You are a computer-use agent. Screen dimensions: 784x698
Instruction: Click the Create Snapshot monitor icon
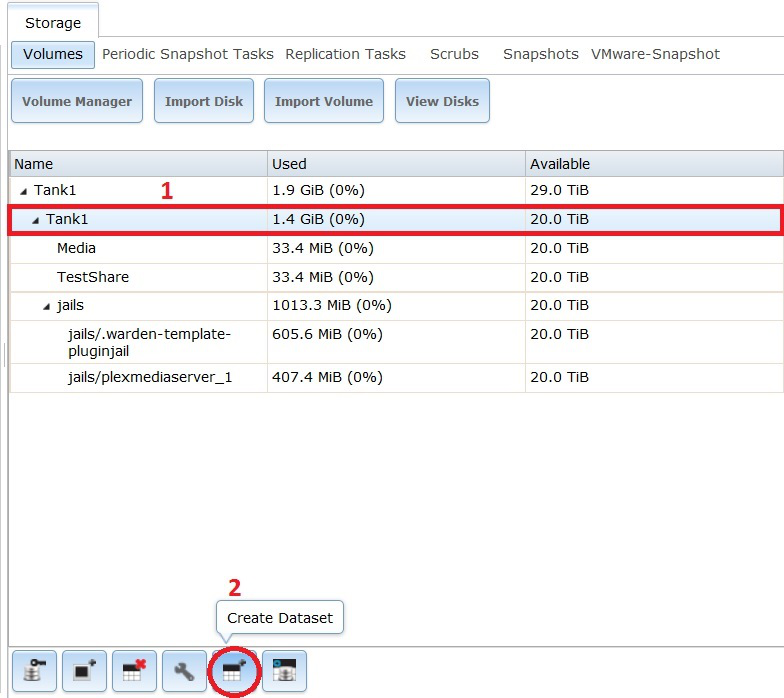(x=83, y=672)
